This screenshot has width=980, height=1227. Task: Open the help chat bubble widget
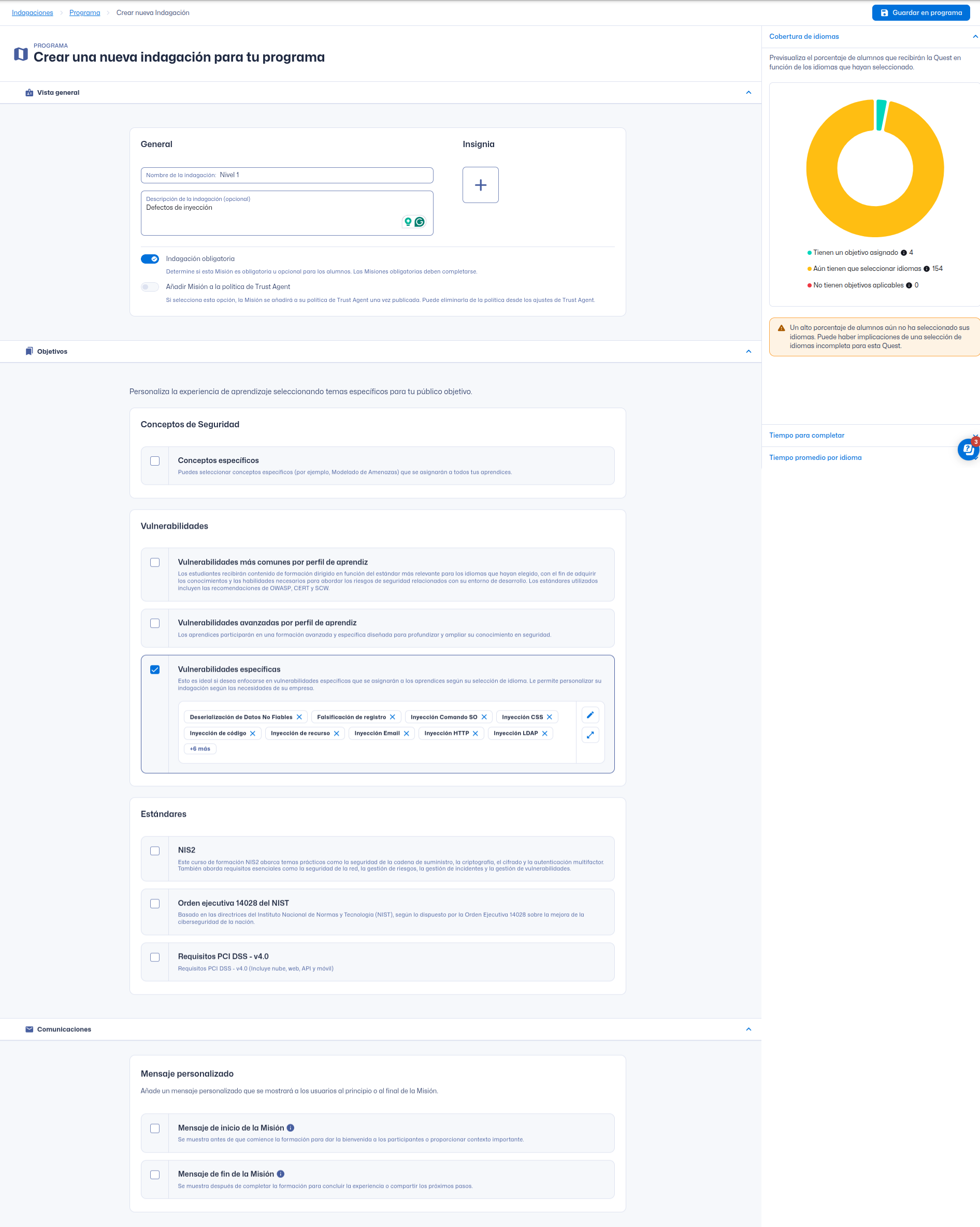pyautogui.click(x=968, y=450)
